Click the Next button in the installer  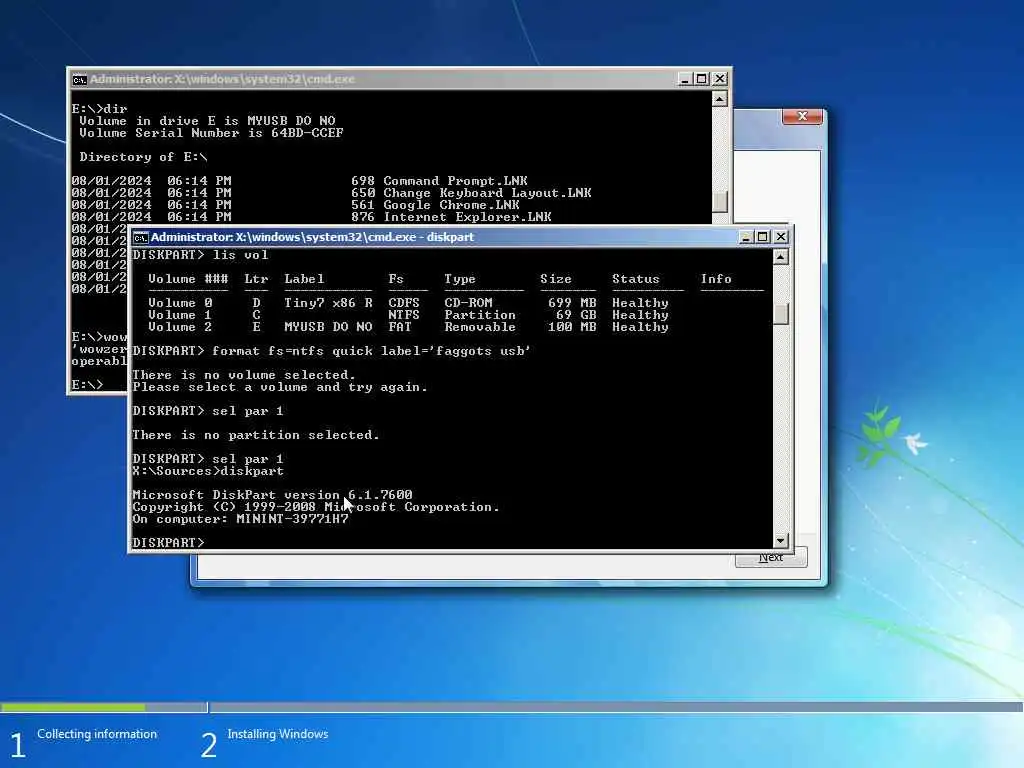click(x=771, y=558)
